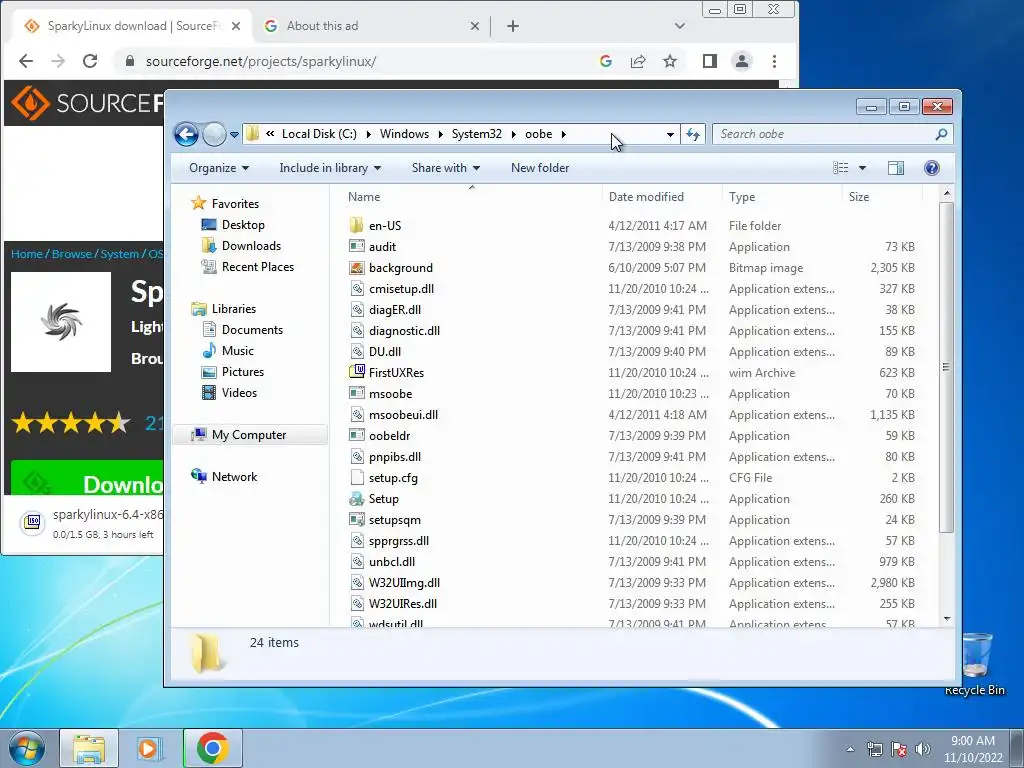The image size is (1024, 768).
Task: Click the New folder button
Action: [x=540, y=168]
